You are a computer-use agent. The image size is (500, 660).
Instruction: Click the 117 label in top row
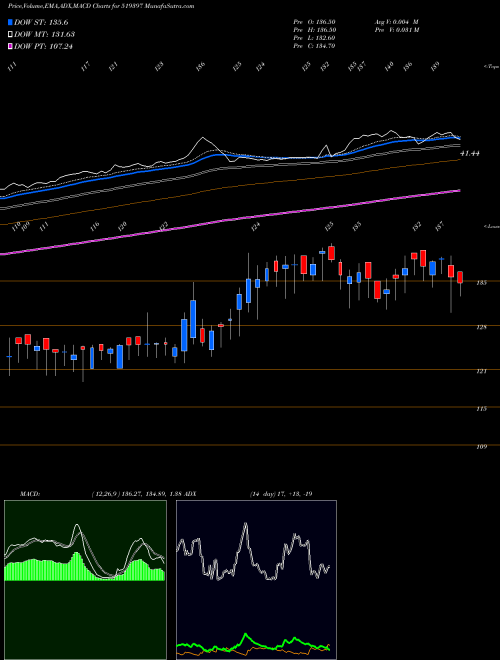[x=86, y=67]
